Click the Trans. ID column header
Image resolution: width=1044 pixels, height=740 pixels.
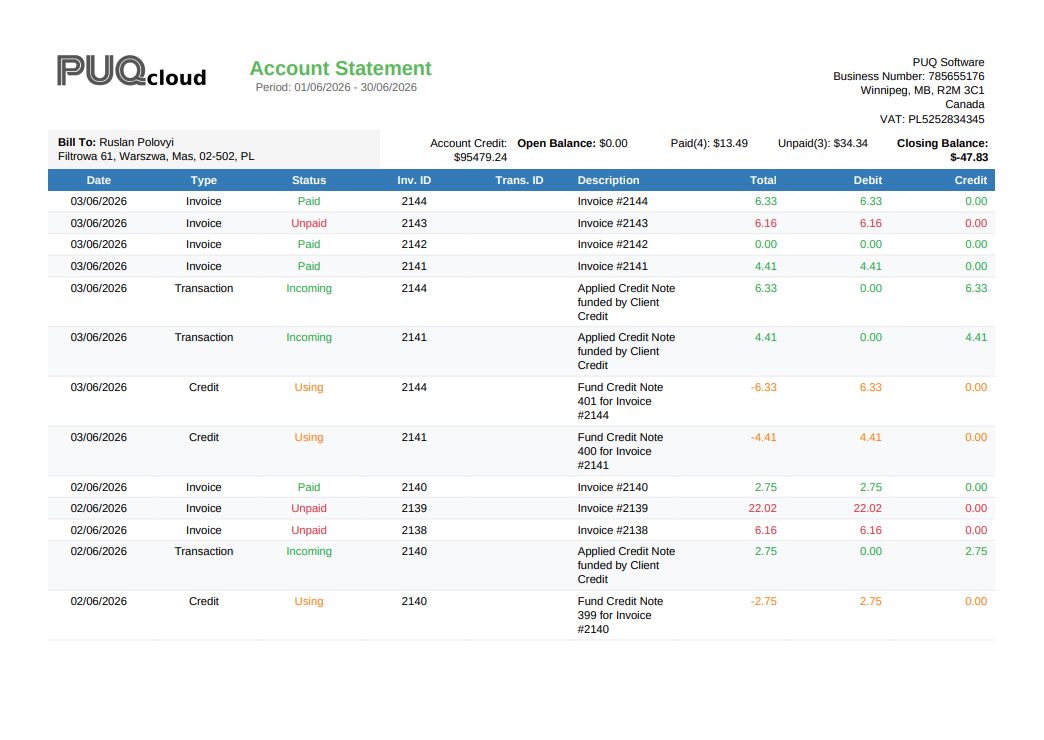click(x=519, y=180)
